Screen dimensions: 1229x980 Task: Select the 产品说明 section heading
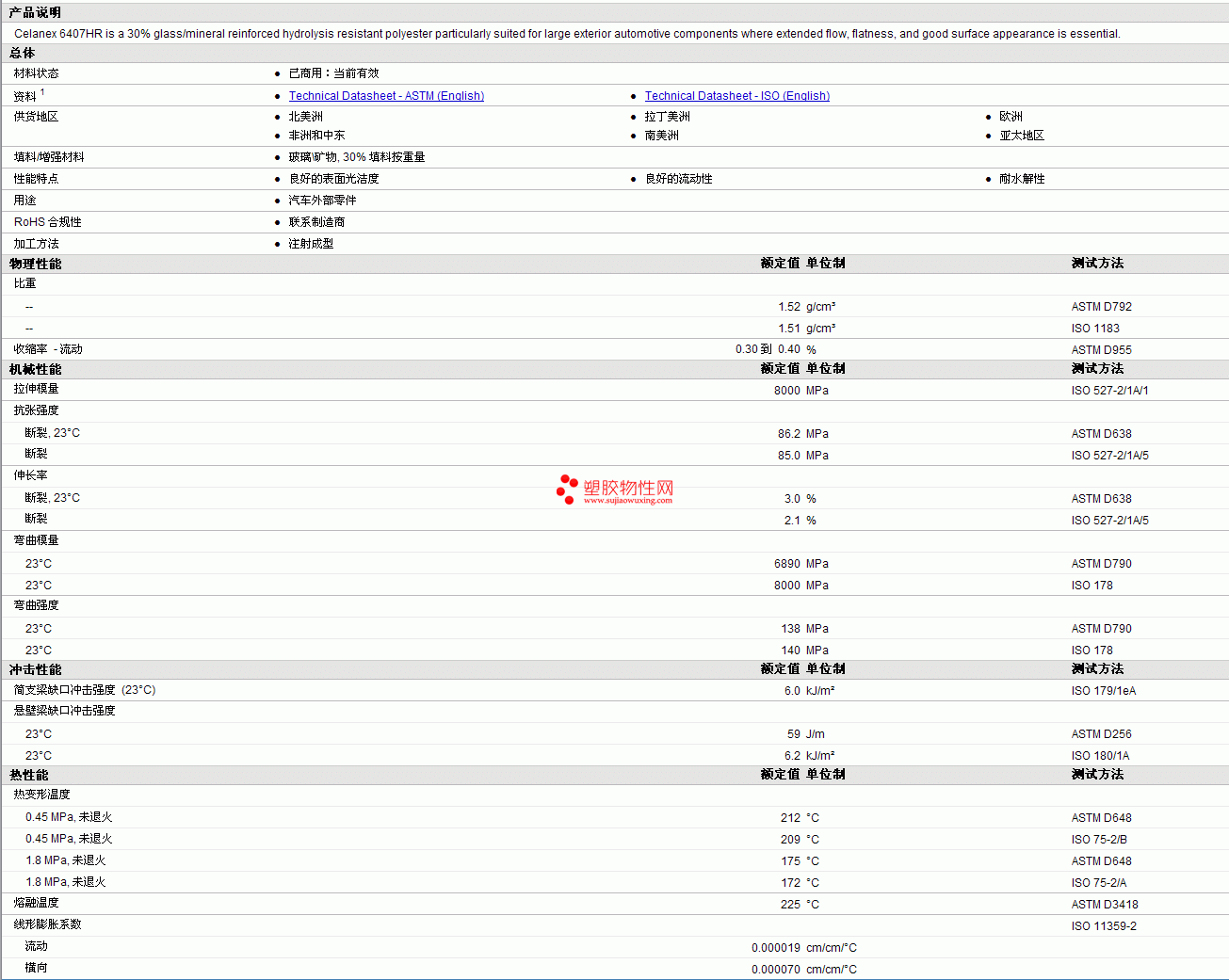point(35,12)
